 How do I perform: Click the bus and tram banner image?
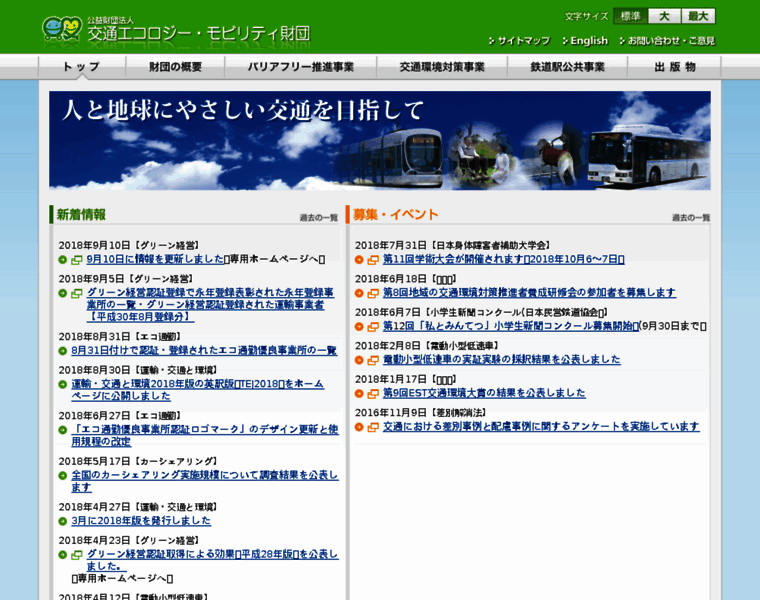tap(380, 141)
